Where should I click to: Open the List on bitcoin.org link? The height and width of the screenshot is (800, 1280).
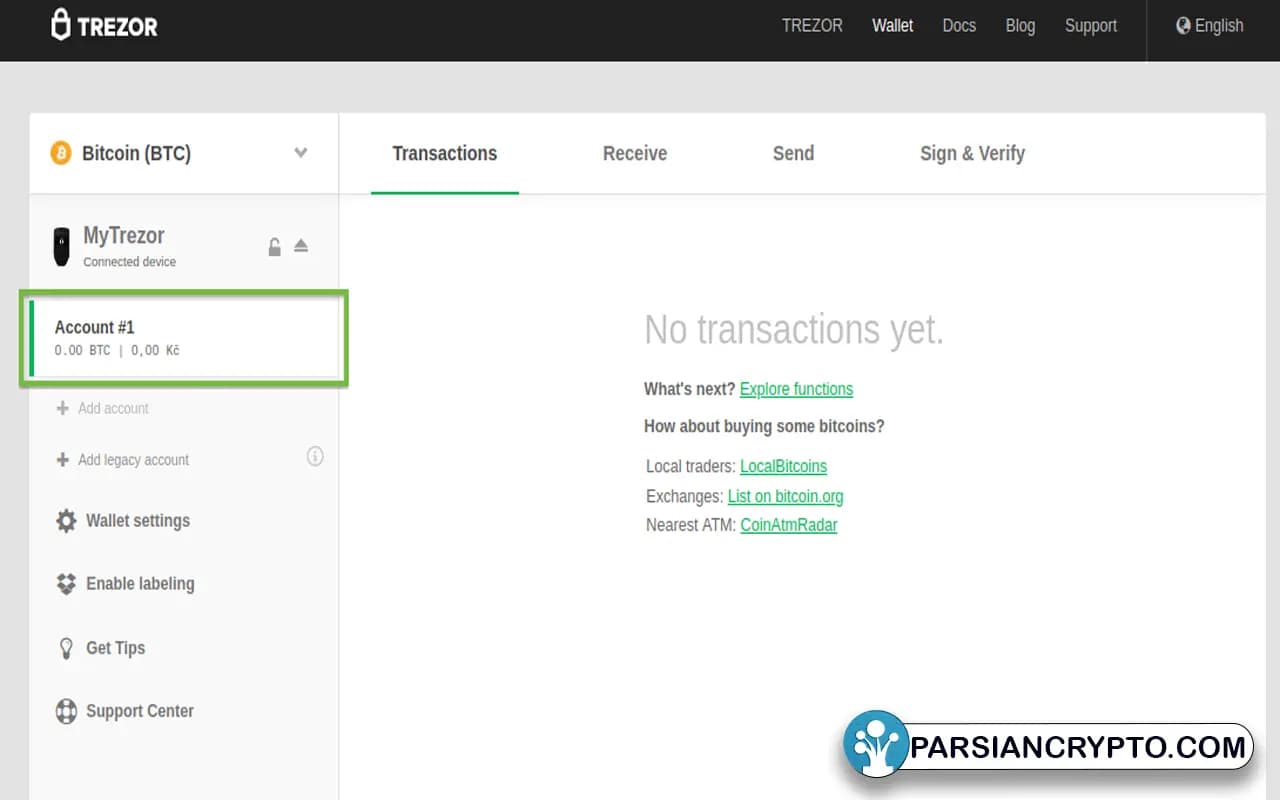coord(785,496)
